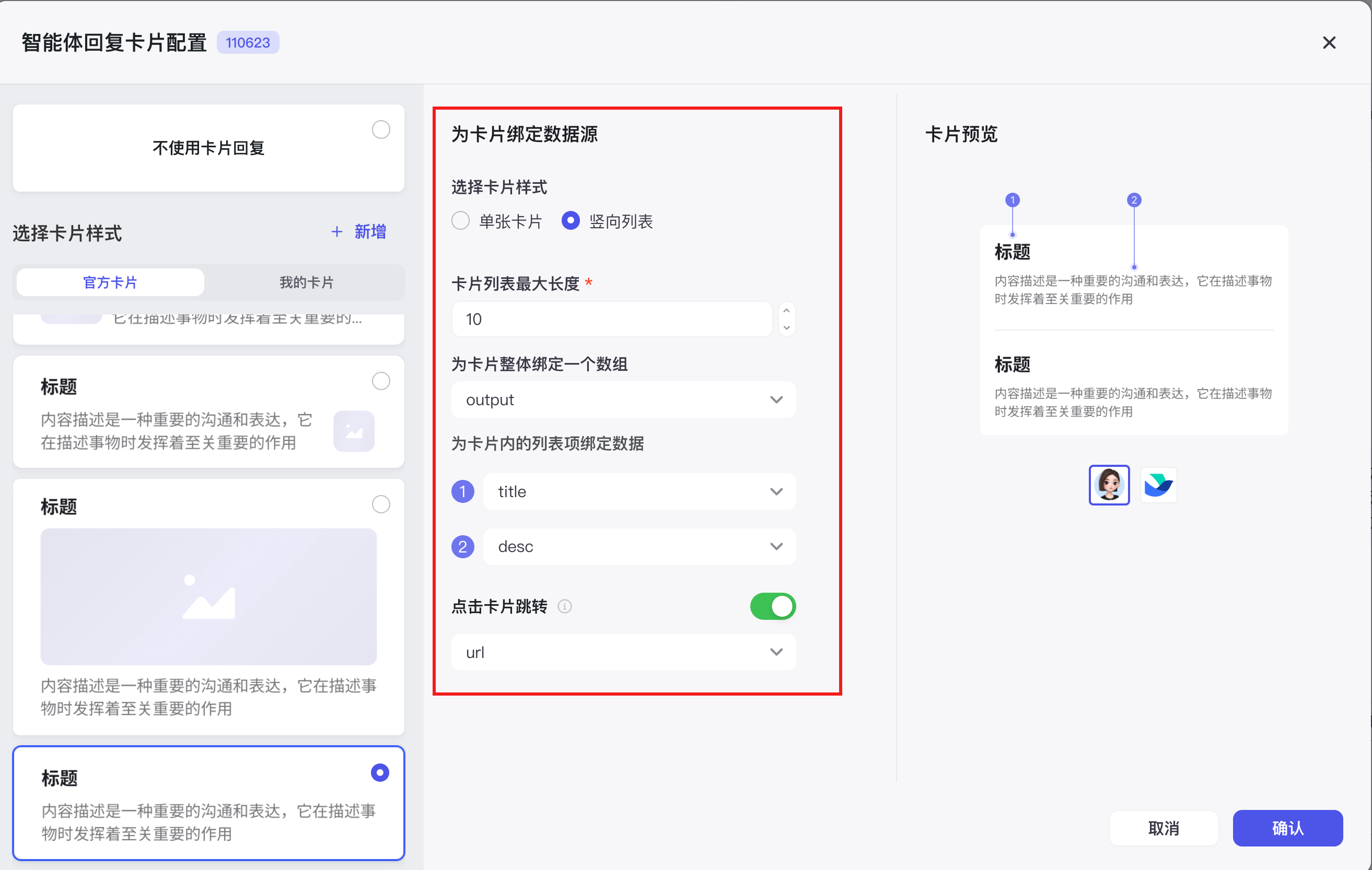Click the 取消 cancel button
Screen dimensions: 1372x870
tap(1164, 828)
